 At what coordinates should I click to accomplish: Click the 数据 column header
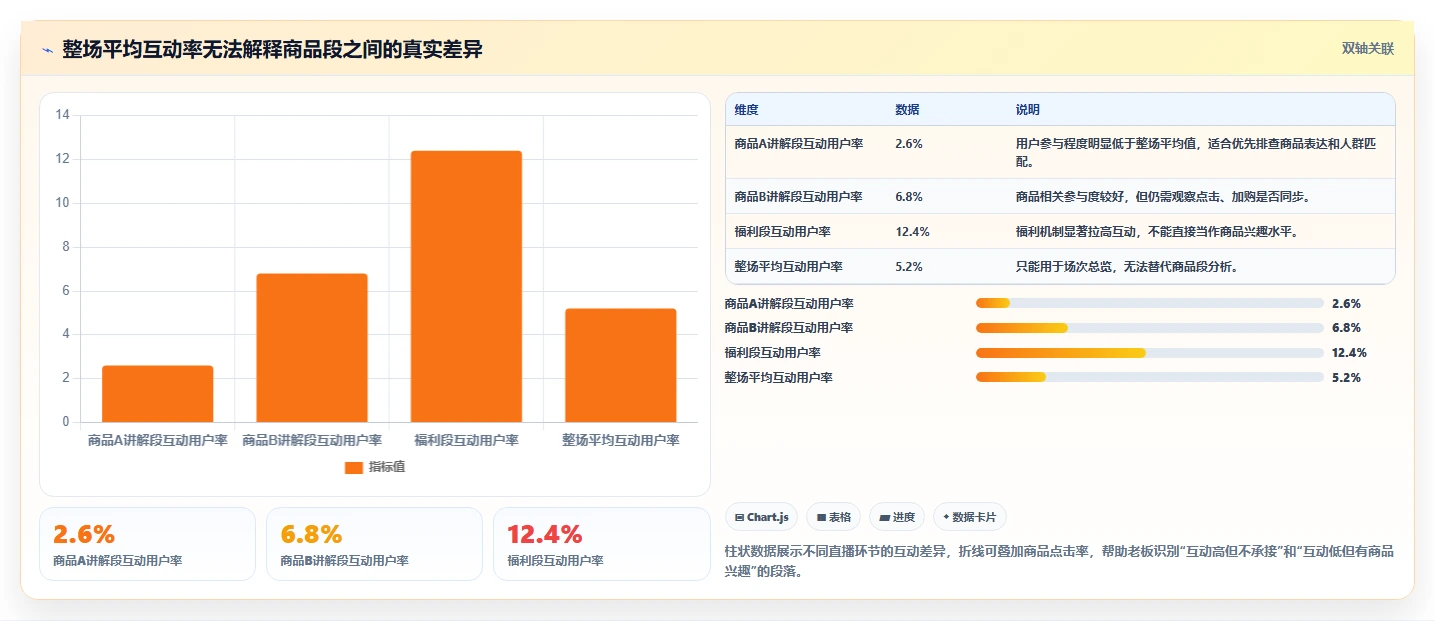click(907, 110)
